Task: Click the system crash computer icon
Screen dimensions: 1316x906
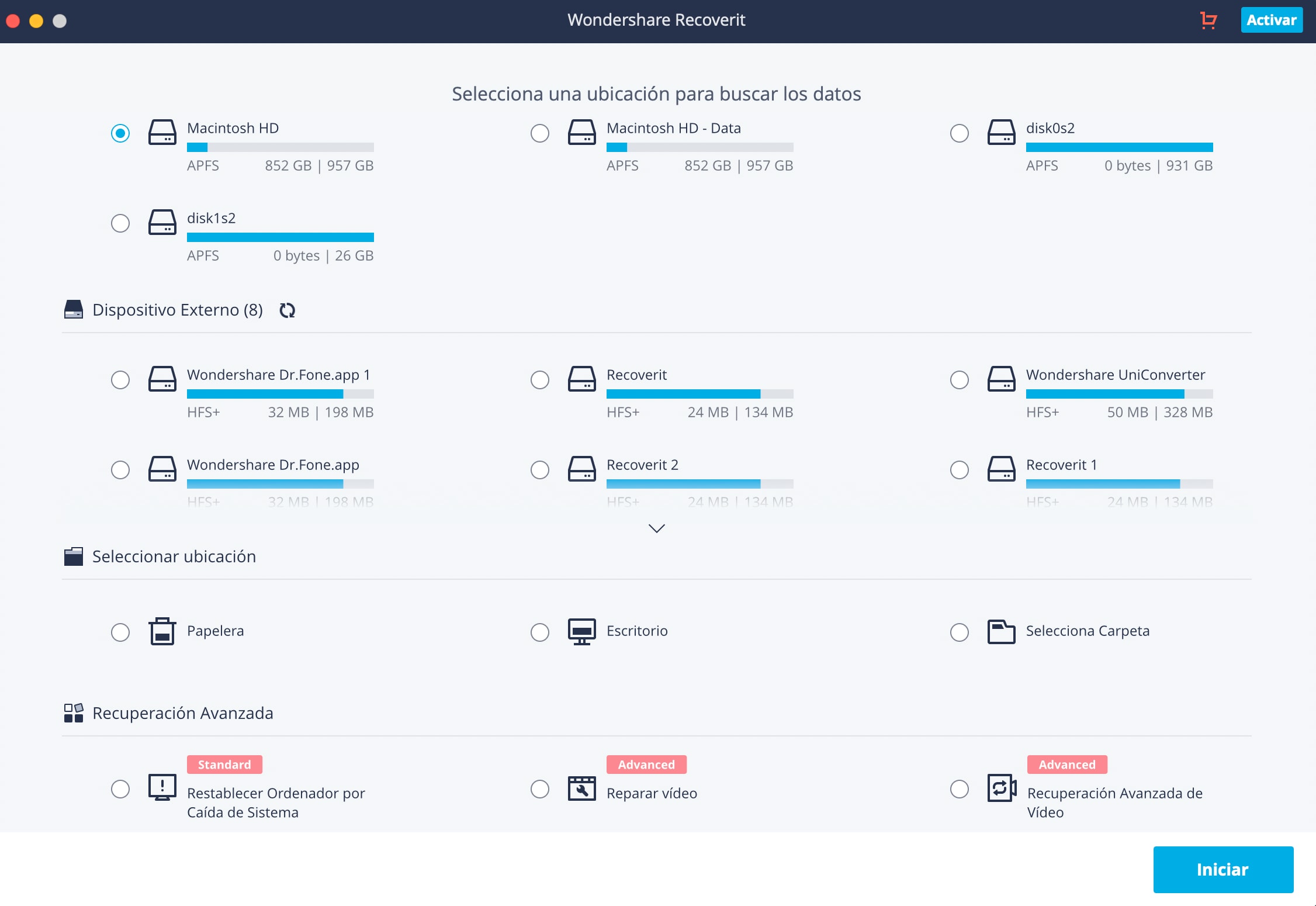Action: [162, 787]
